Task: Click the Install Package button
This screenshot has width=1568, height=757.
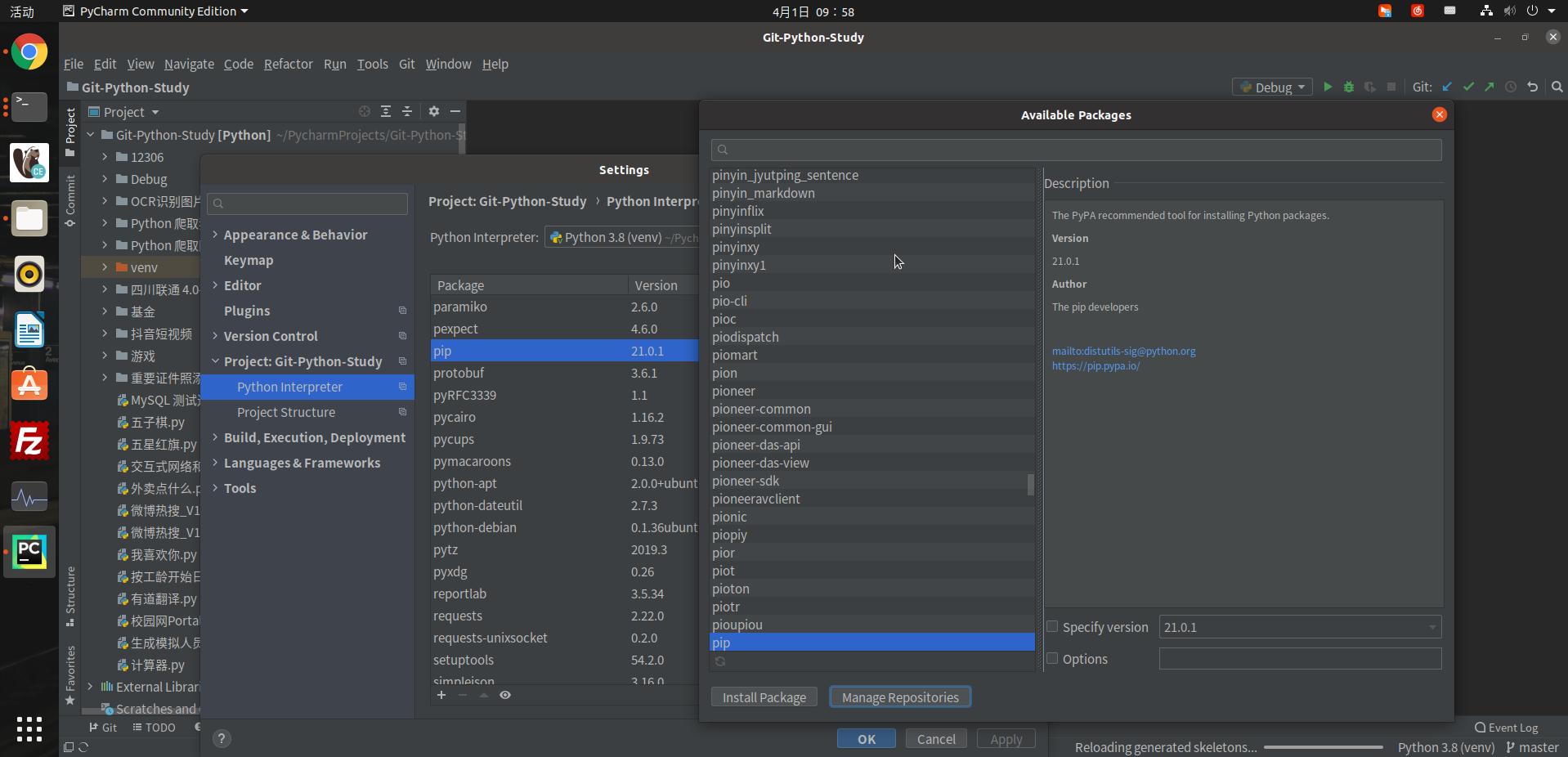Action: 764,697
